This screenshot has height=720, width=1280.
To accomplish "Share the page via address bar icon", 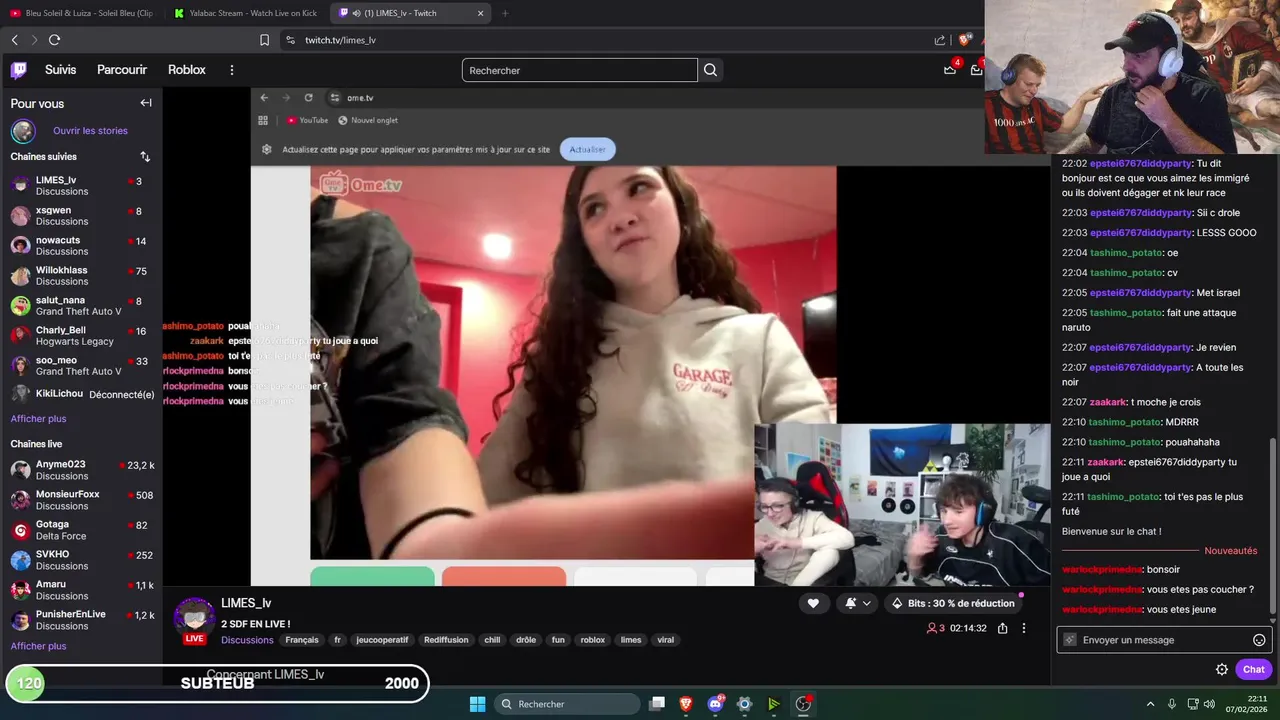I will click(940, 40).
